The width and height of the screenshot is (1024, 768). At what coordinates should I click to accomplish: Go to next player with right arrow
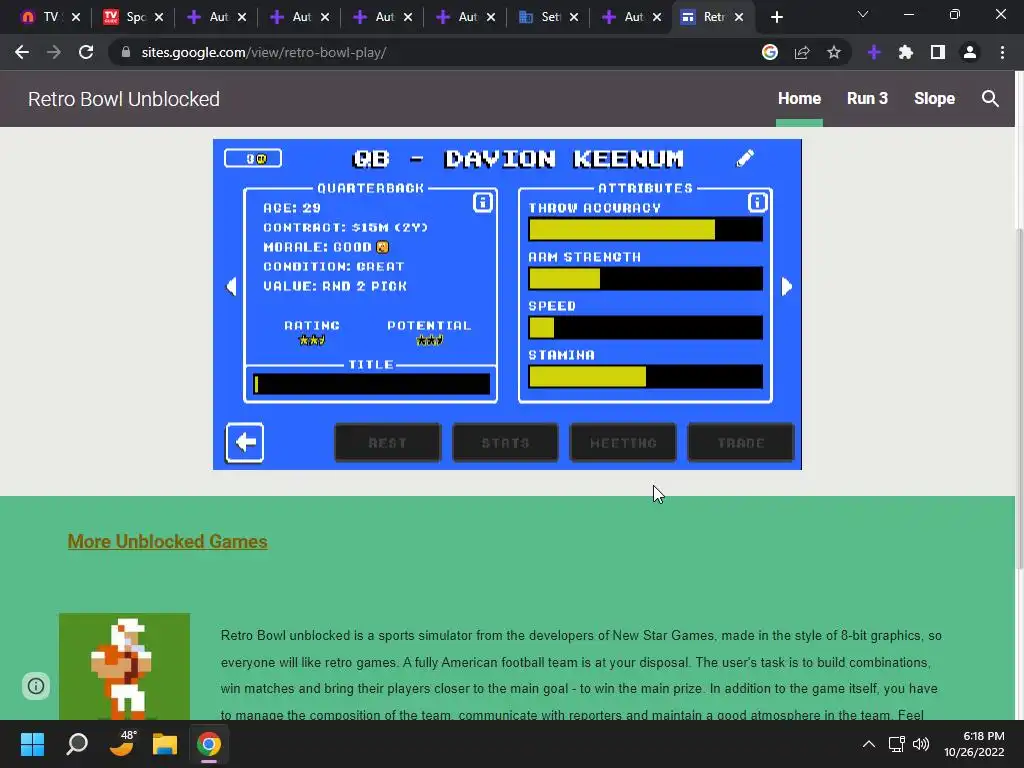(786, 286)
